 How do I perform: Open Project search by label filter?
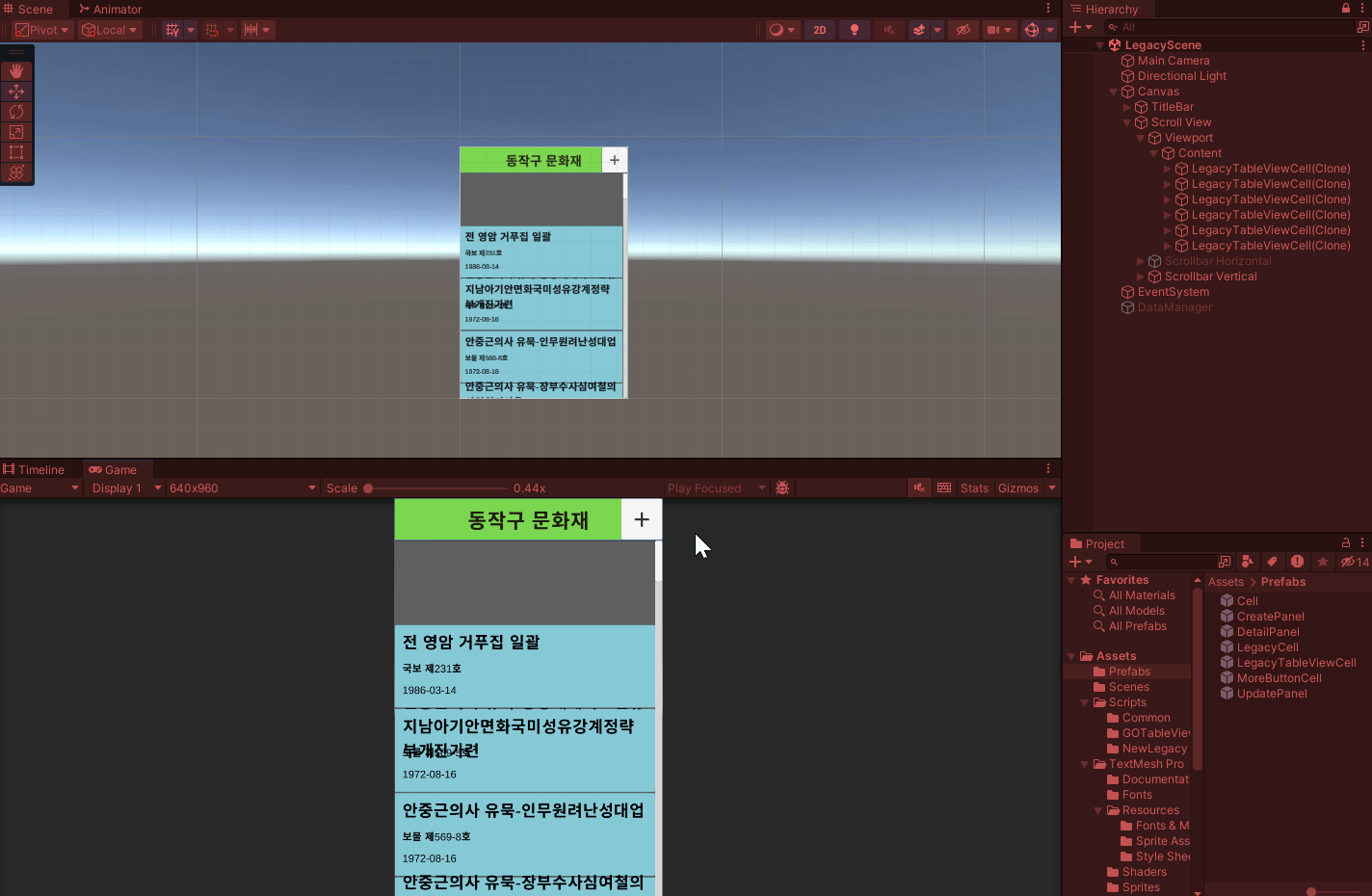1272,562
